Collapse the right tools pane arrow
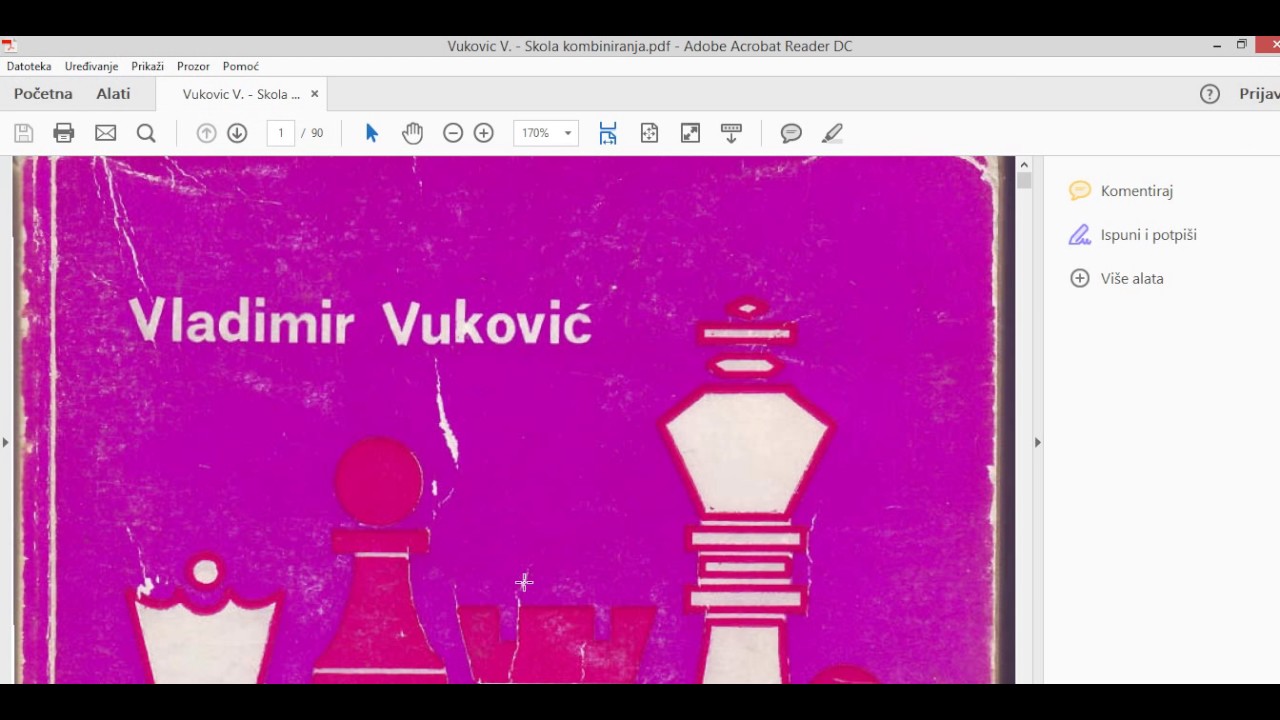 1037,442
